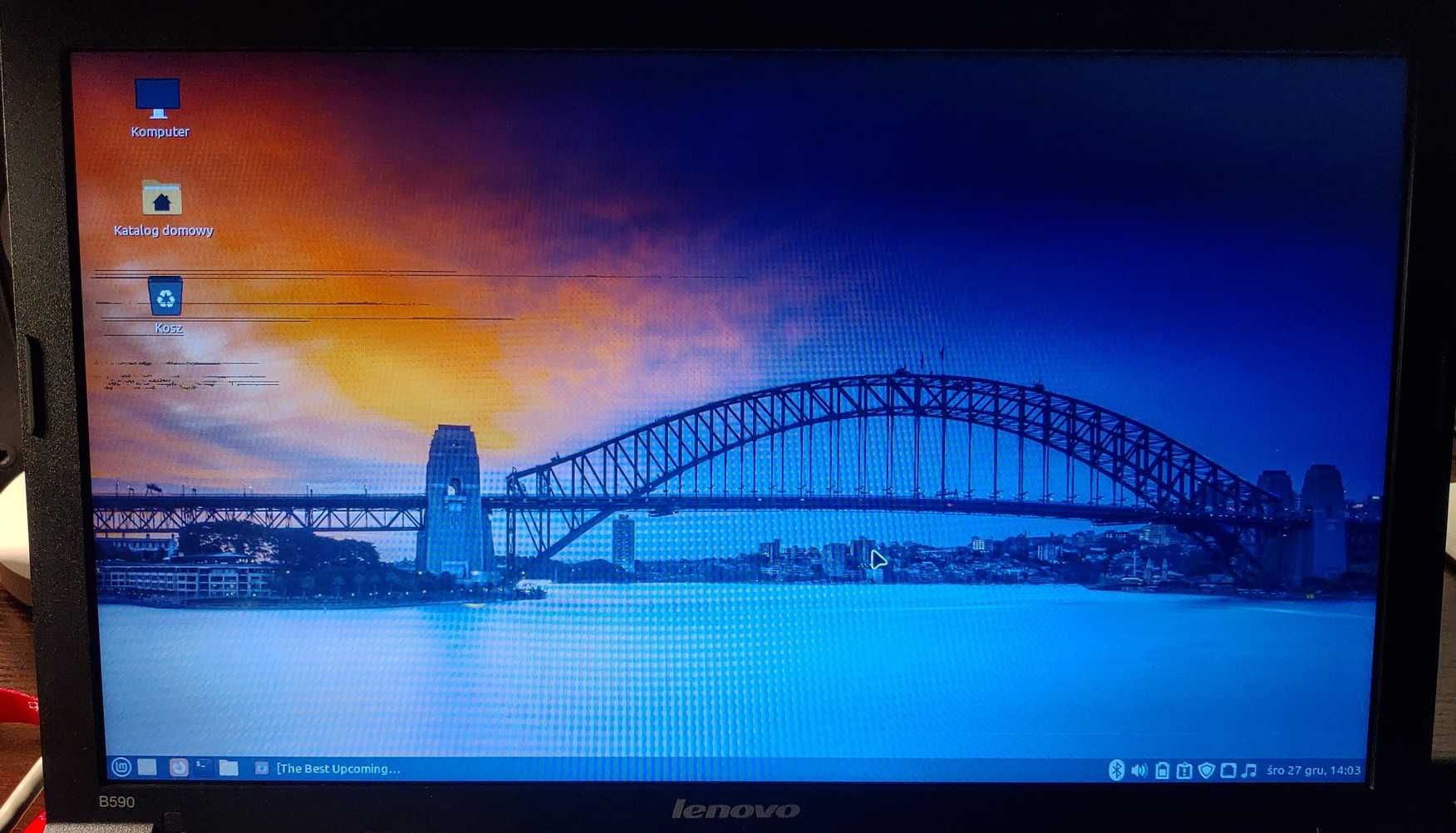The height and width of the screenshot is (833, 1456).
Task: Launch the terminal from the panel
Action: tap(203, 767)
